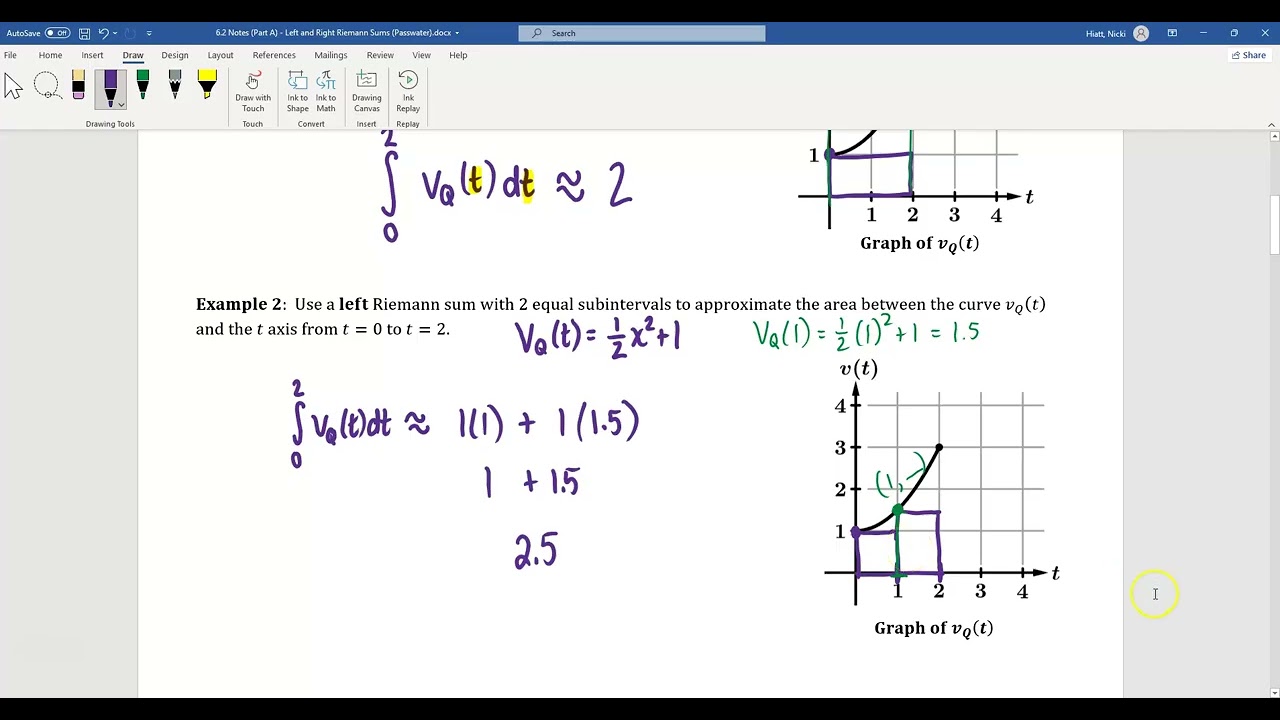Click the "Drawing Tools" group label
The height and width of the screenshot is (720, 1280).
[x=110, y=124]
